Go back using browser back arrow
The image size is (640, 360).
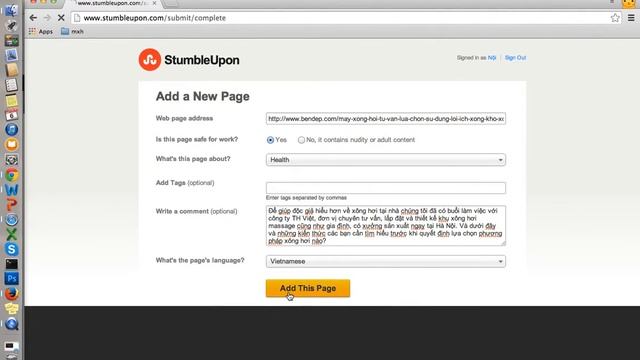(33, 18)
